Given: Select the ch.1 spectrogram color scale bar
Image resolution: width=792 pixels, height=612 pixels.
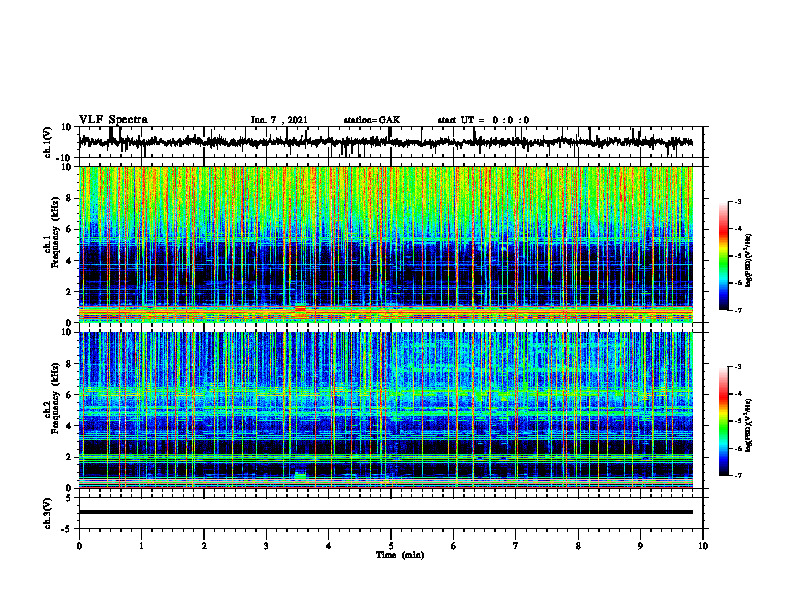Looking at the screenshot, I should pos(723,256).
